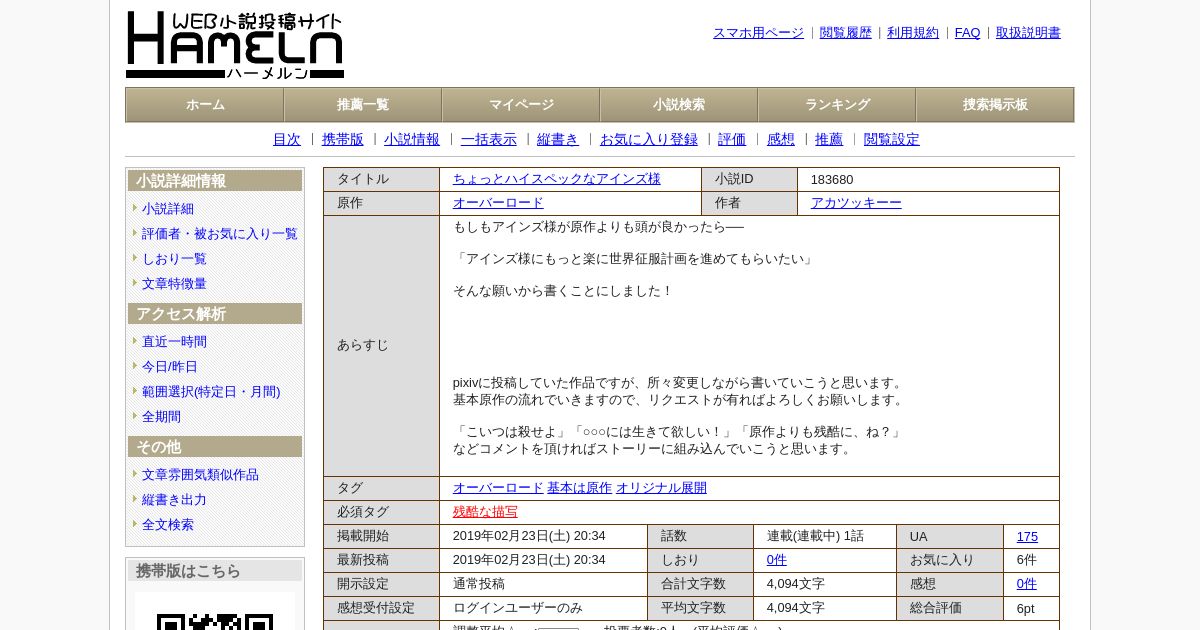This screenshot has height=630, width=1200.
Task: Open author アカツッキー's page
Action: coord(856,203)
